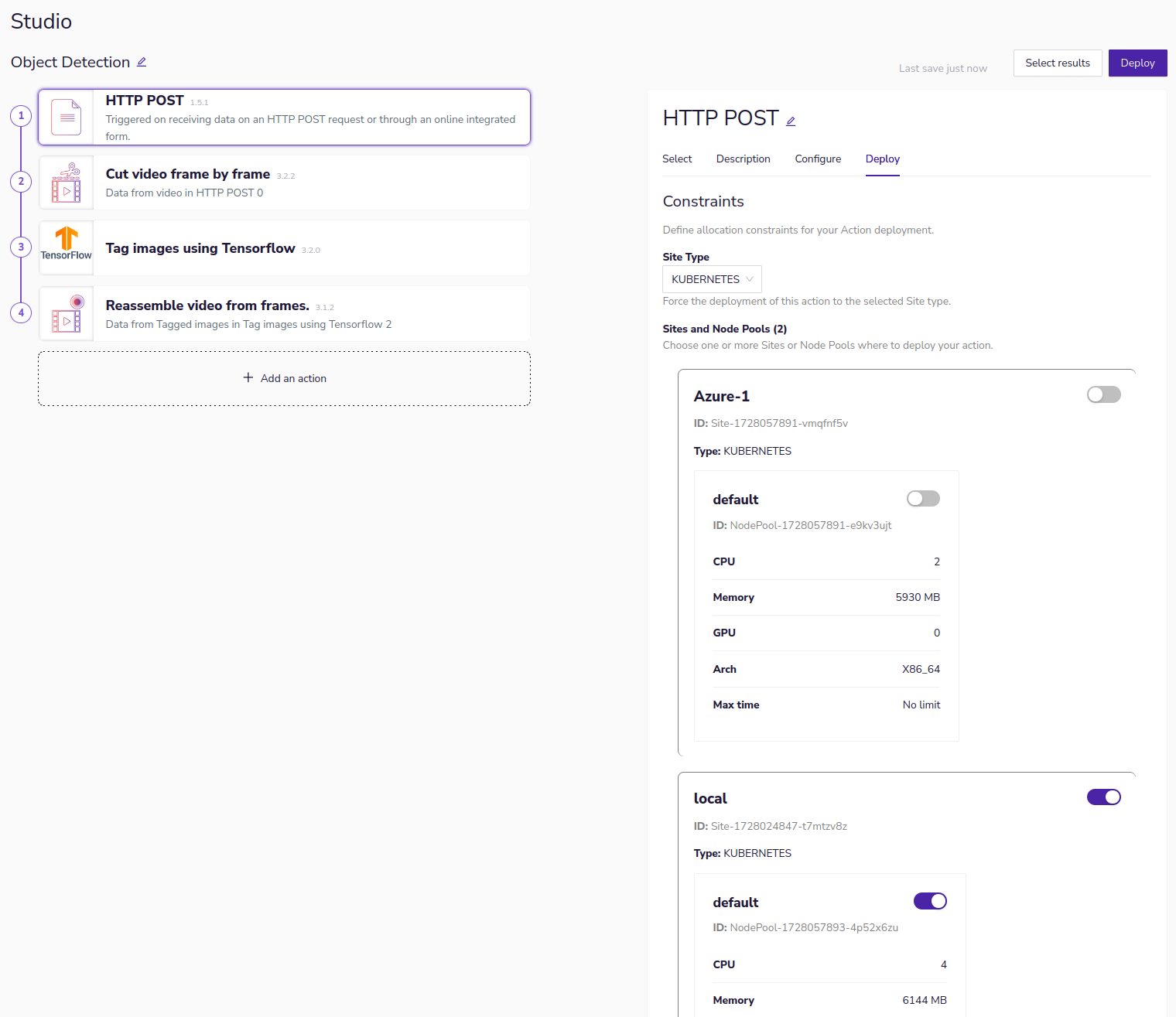Click the plus icon in Add an action
Screen dimensions: 1176x1017
[248, 378]
